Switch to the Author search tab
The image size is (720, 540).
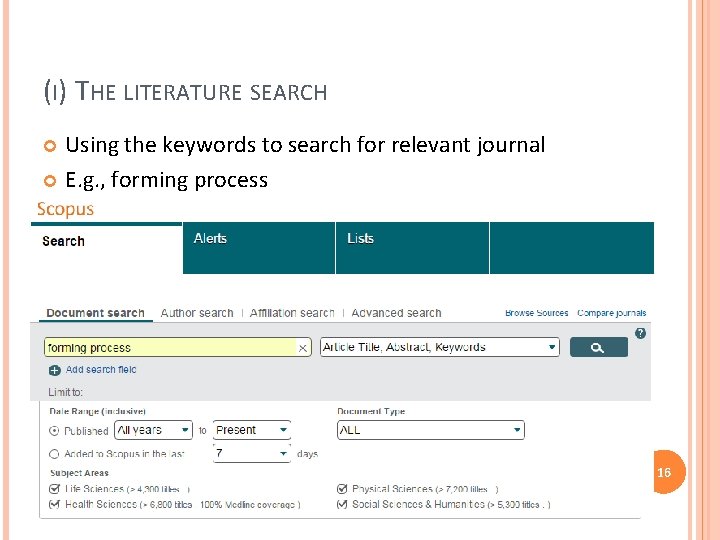pos(197,313)
